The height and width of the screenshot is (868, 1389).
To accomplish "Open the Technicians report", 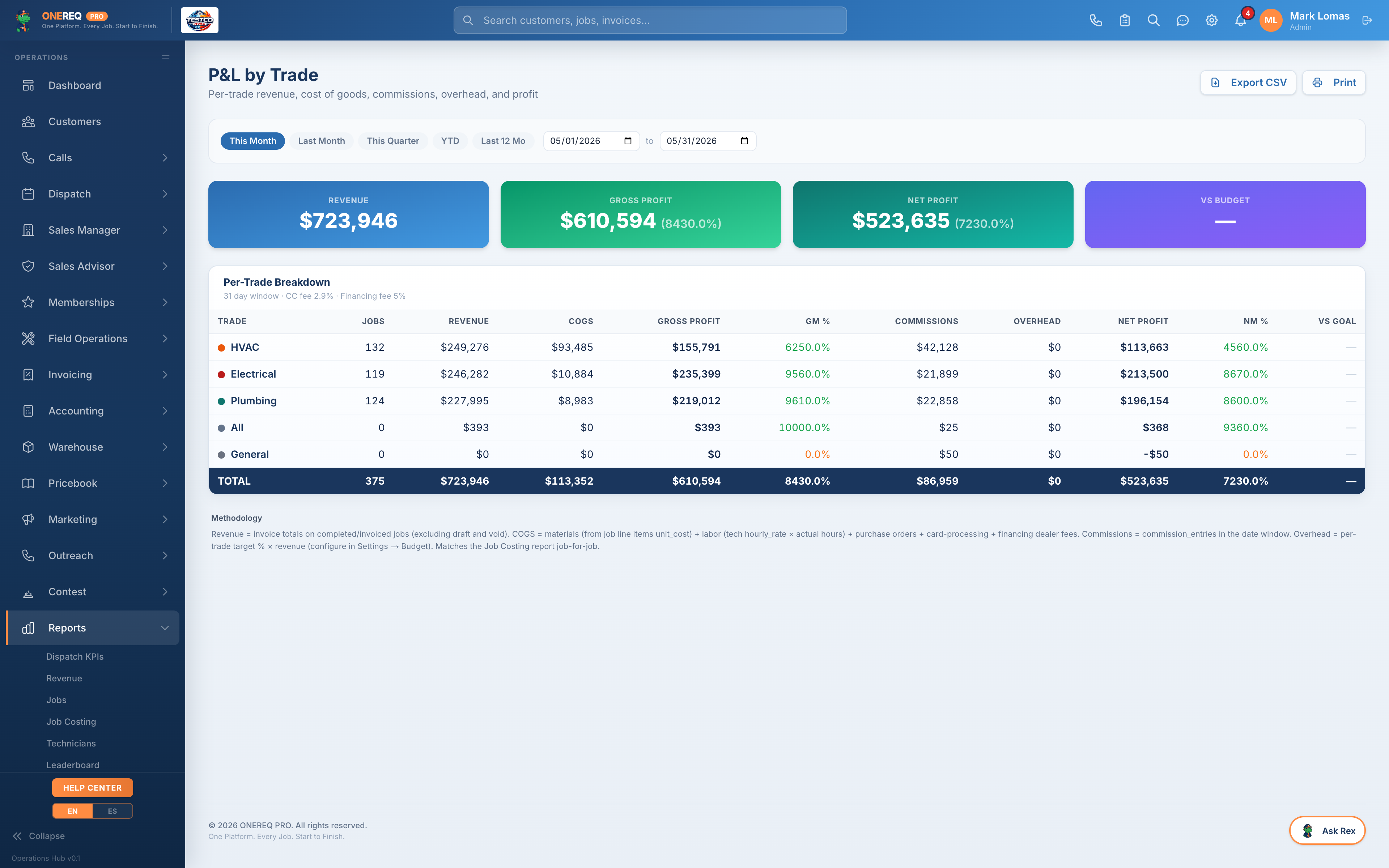I will [71, 744].
